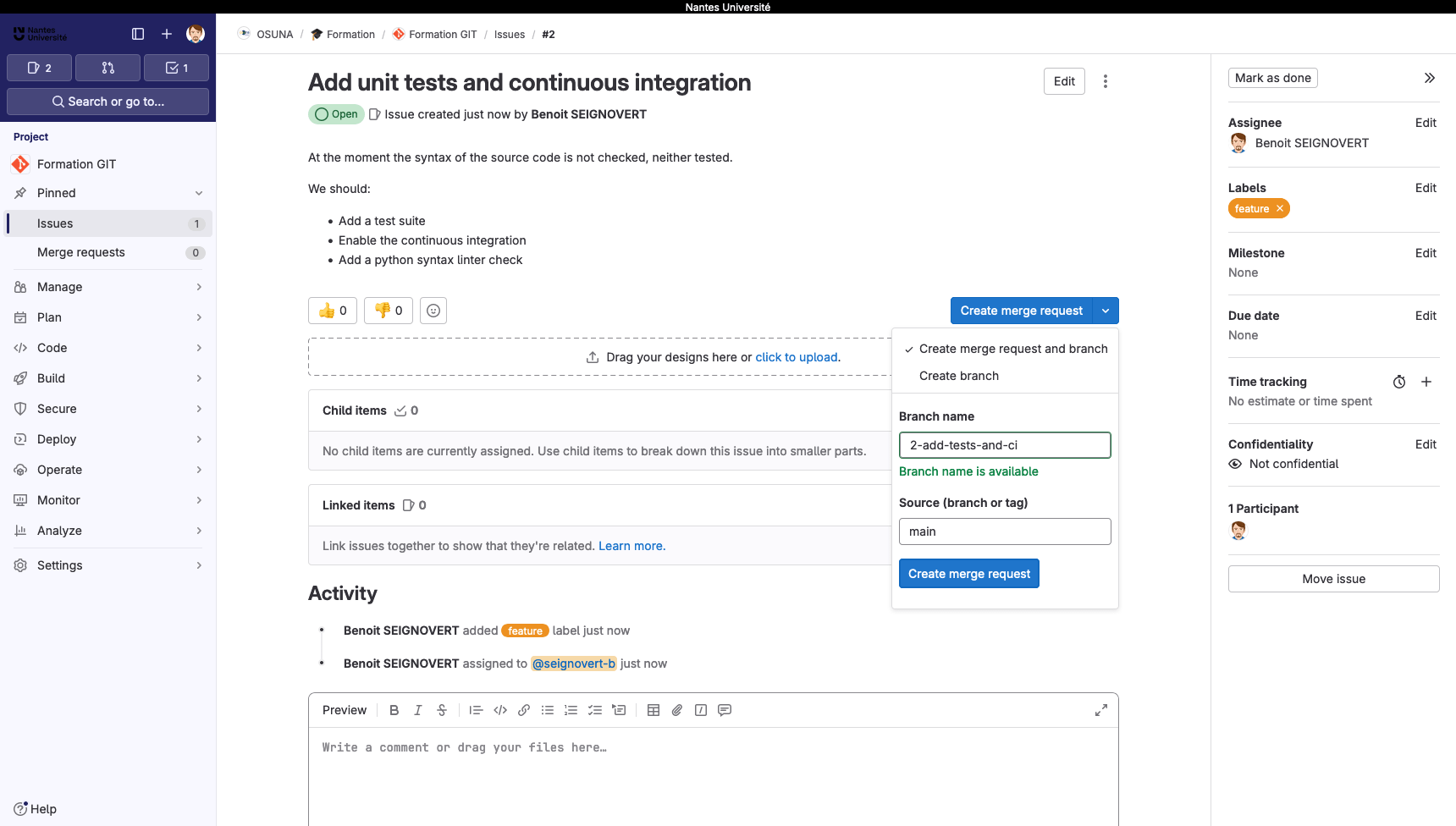Expand the Plan menu
Viewport: 1456px width, 826px height.
108,317
